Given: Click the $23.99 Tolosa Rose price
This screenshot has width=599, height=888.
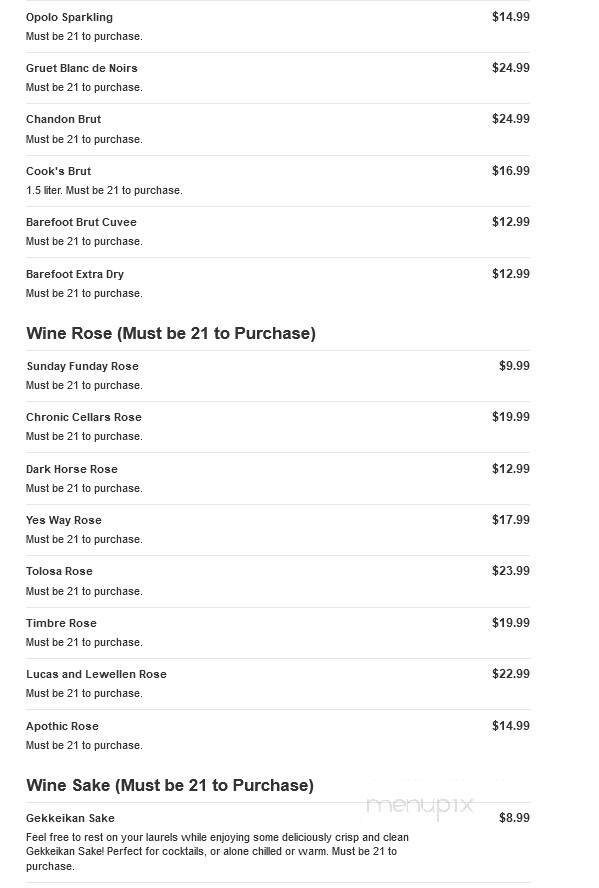Looking at the screenshot, I should coord(511,570).
